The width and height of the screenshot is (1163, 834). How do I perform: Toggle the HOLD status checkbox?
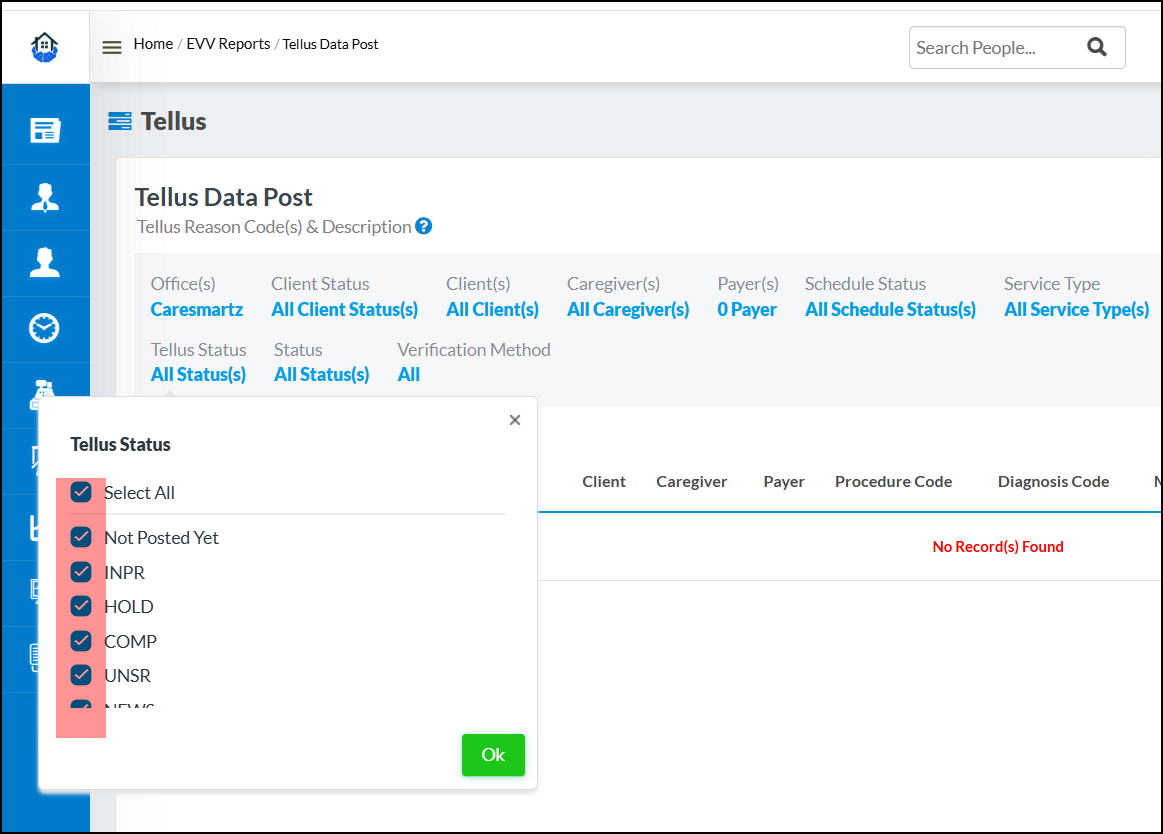point(81,606)
